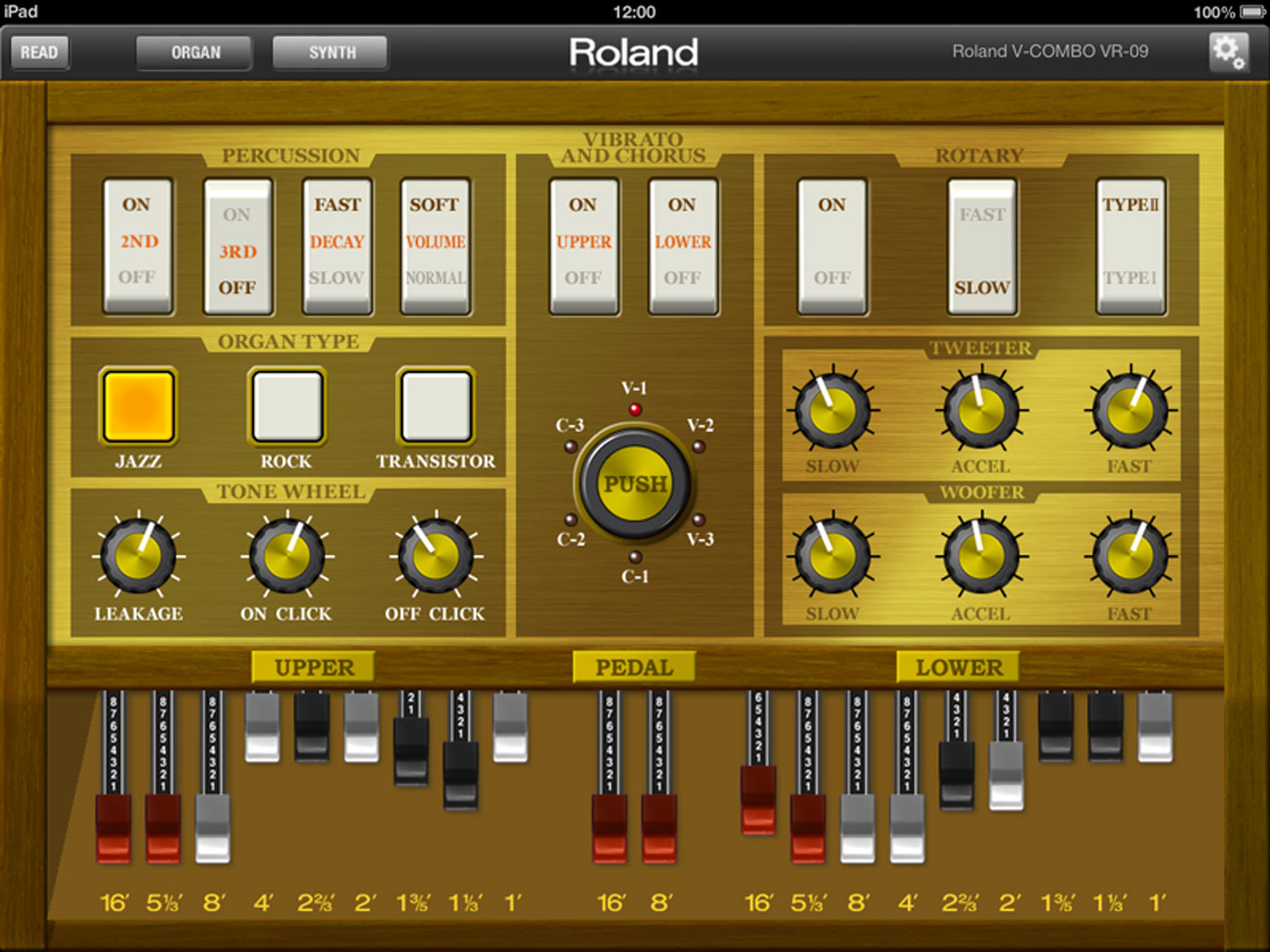This screenshot has height=952, width=1270.
Task: Select the TRANSISTOR organ type
Action: point(435,405)
